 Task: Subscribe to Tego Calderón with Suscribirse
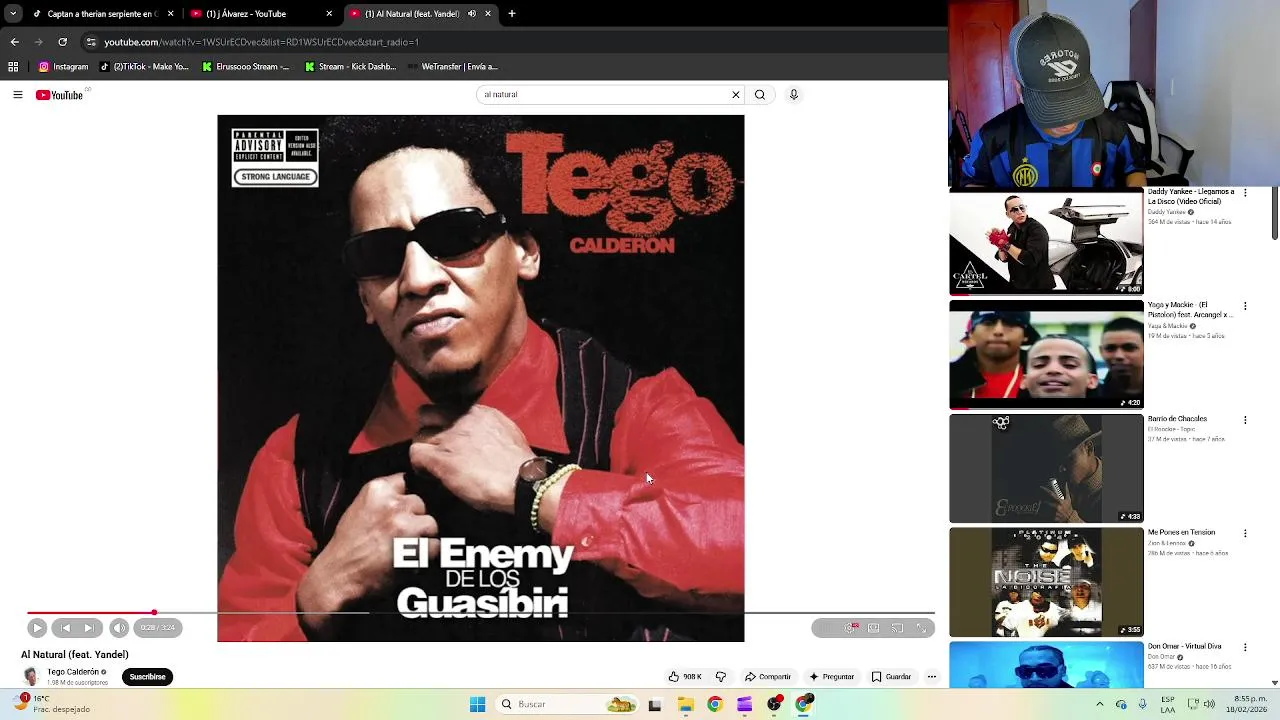(147, 677)
